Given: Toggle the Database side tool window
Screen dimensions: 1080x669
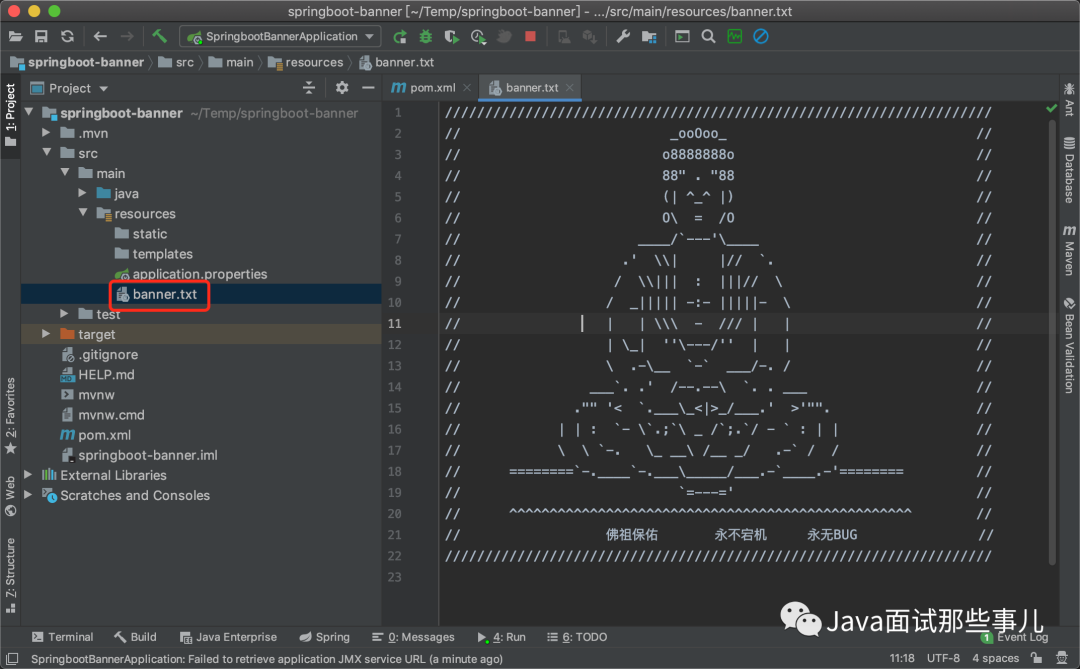Looking at the screenshot, I should pyautogui.click(x=1069, y=170).
